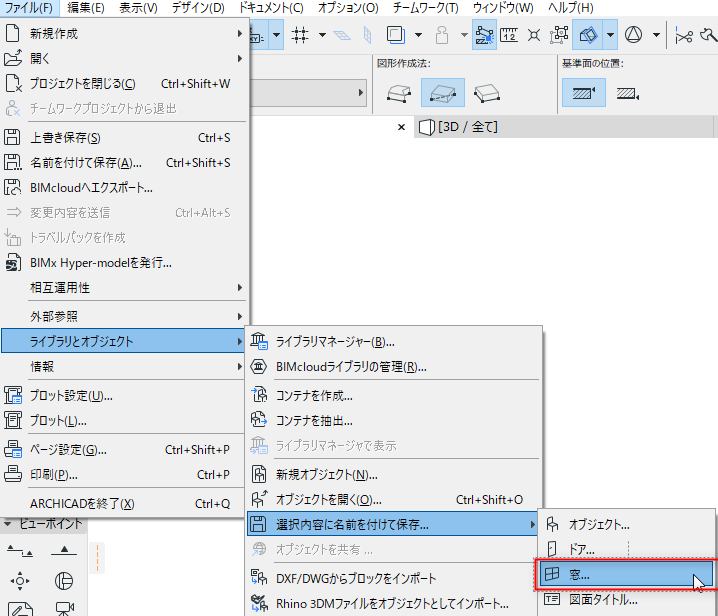Expand 選択内容に名前を付けて保存... submenu
Image resolution: width=718 pixels, height=616 pixels.
coord(393,524)
